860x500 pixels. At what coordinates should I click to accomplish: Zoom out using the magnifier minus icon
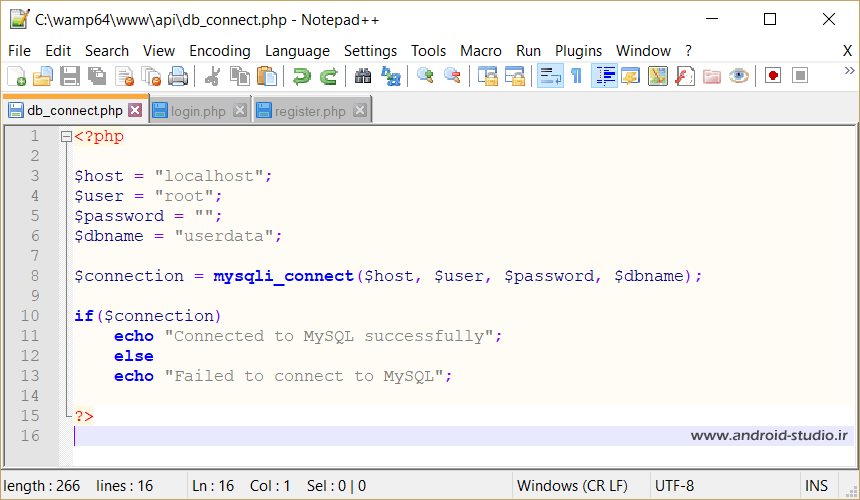pyautogui.click(x=452, y=76)
